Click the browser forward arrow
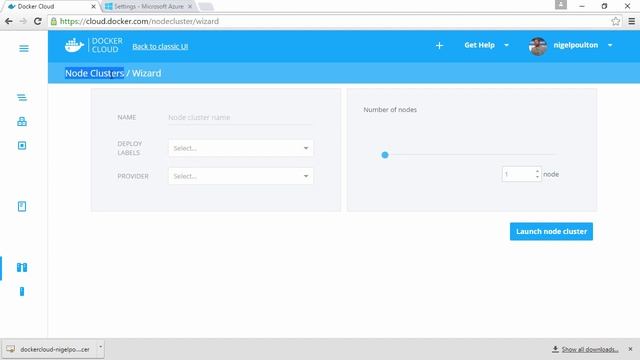Image resolution: width=640 pixels, height=360 pixels. point(23,21)
